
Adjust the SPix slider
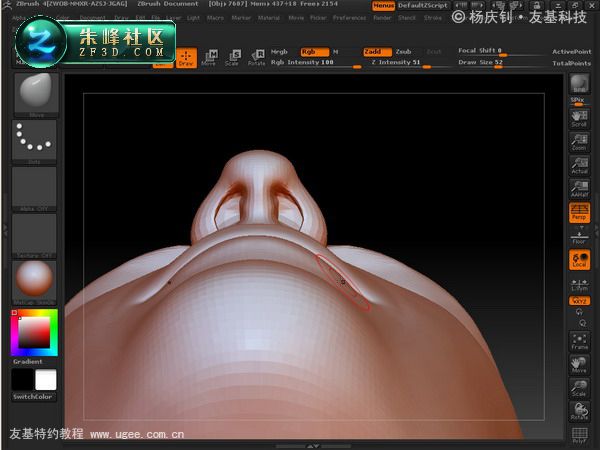coord(579,101)
